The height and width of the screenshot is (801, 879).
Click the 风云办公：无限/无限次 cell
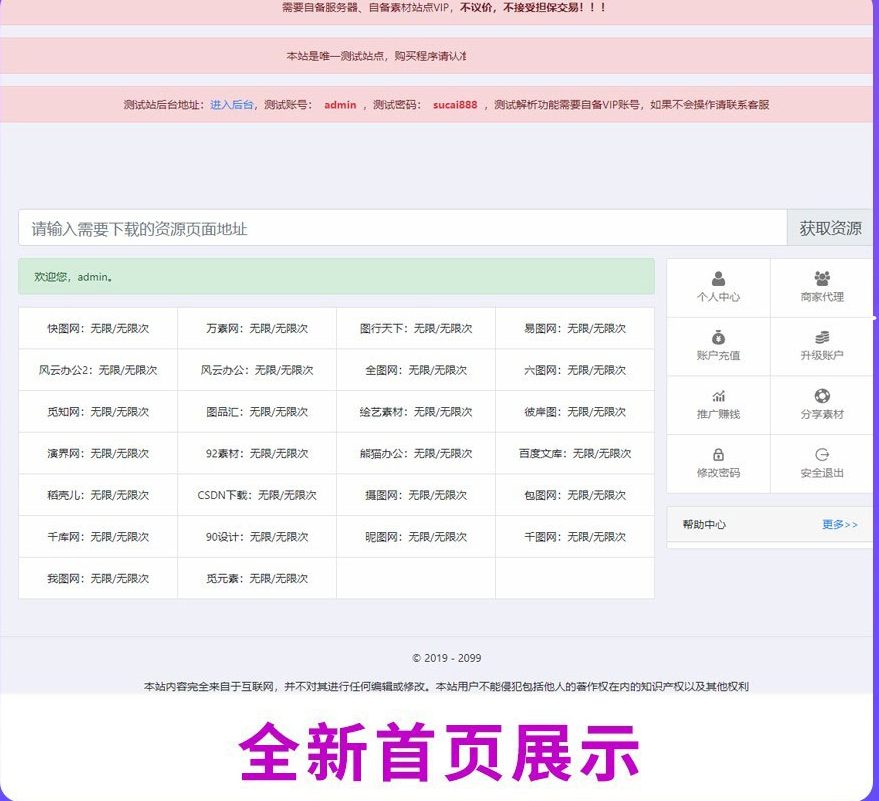tap(257, 370)
